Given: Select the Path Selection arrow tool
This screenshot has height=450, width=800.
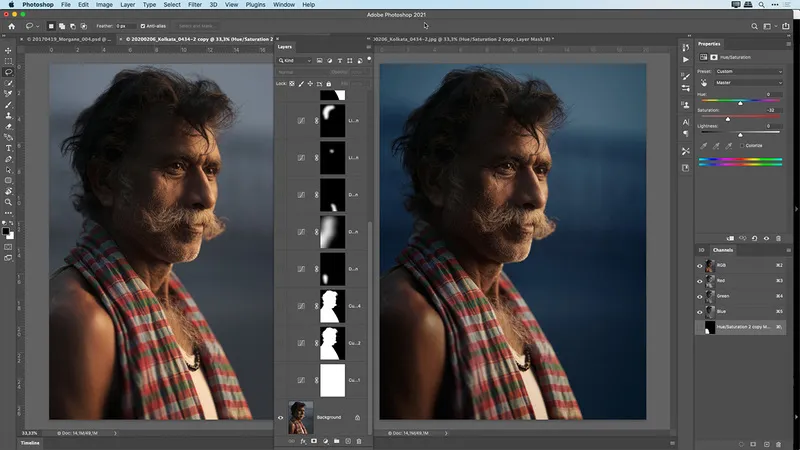Looking at the screenshot, I should (8, 169).
